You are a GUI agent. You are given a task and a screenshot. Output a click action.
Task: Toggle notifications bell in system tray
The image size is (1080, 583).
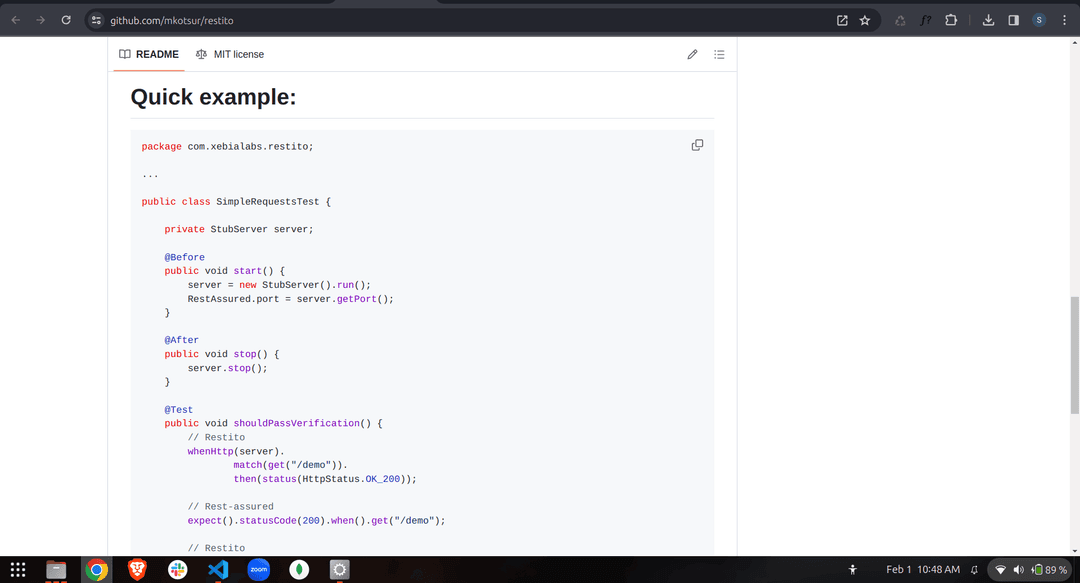coord(974,569)
